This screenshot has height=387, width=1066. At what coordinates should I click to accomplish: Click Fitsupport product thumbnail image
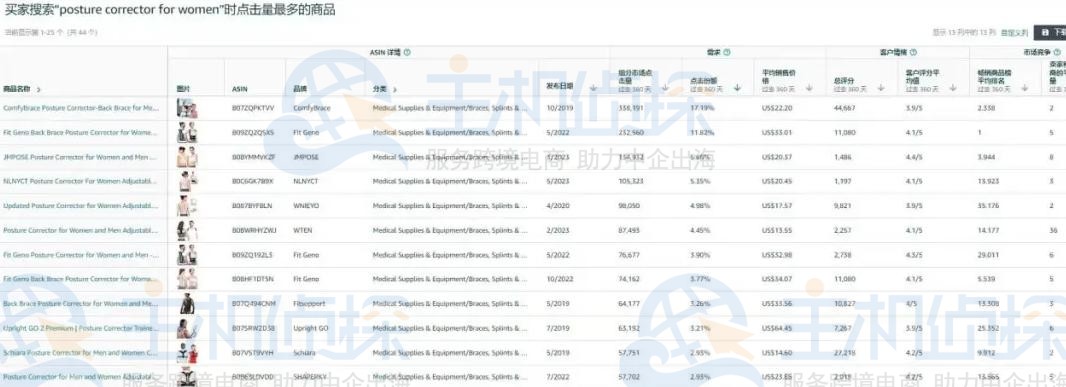click(186, 304)
